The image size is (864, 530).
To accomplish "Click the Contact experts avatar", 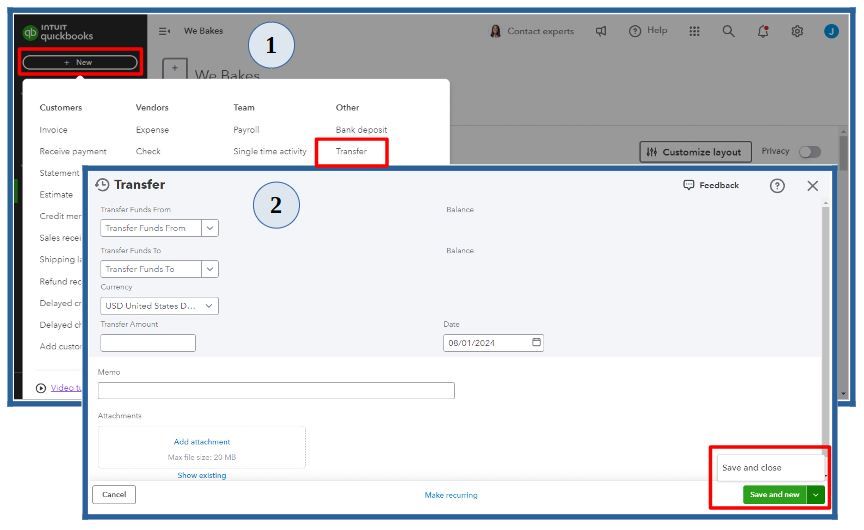I will [x=495, y=31].
